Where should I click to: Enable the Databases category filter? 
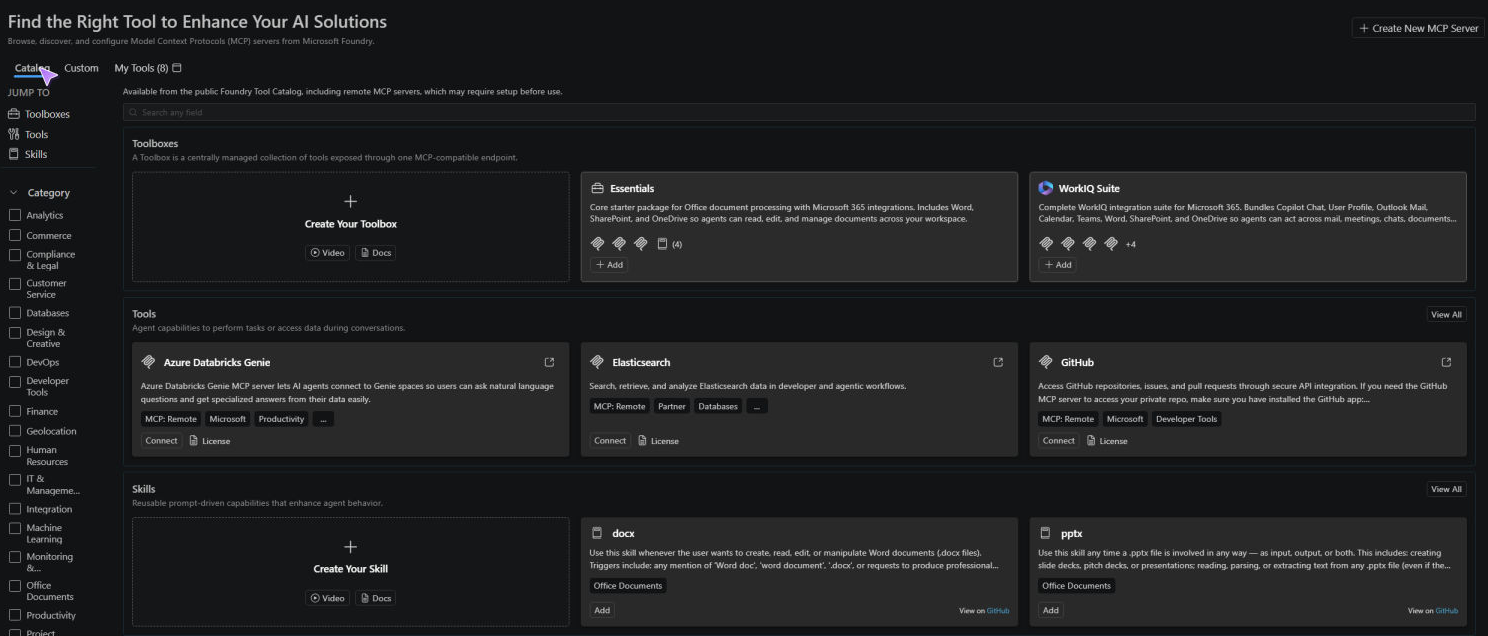[x=15, y=313]
